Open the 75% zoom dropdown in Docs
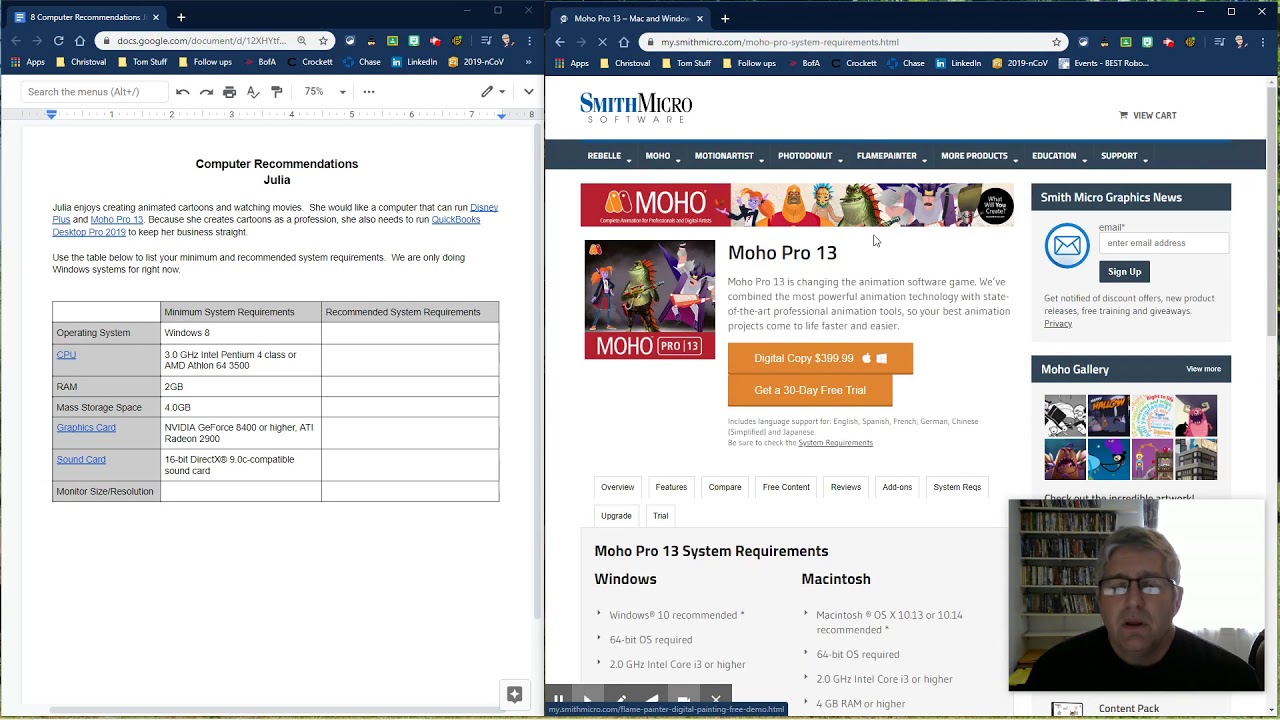Screen dimensions: 1280x720 coord(326,92)
